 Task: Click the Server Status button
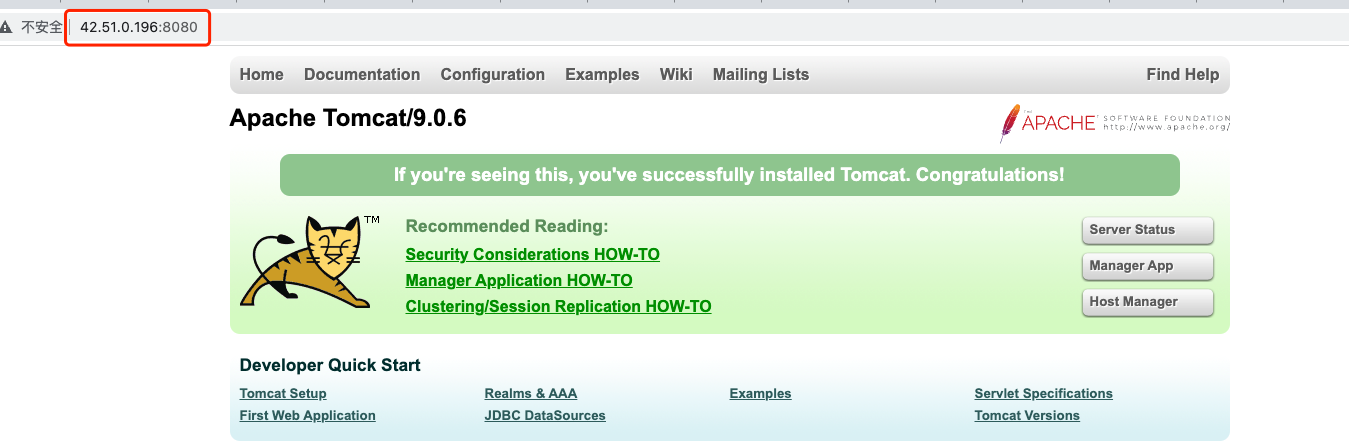[1147, 230]
